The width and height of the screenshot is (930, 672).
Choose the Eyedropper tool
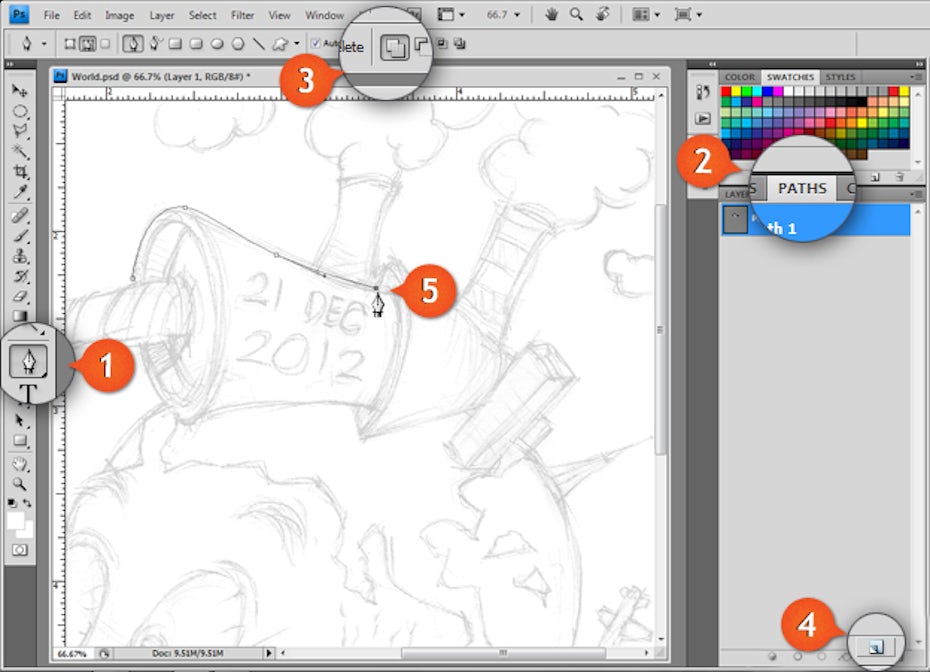click(x=20, y=192)
